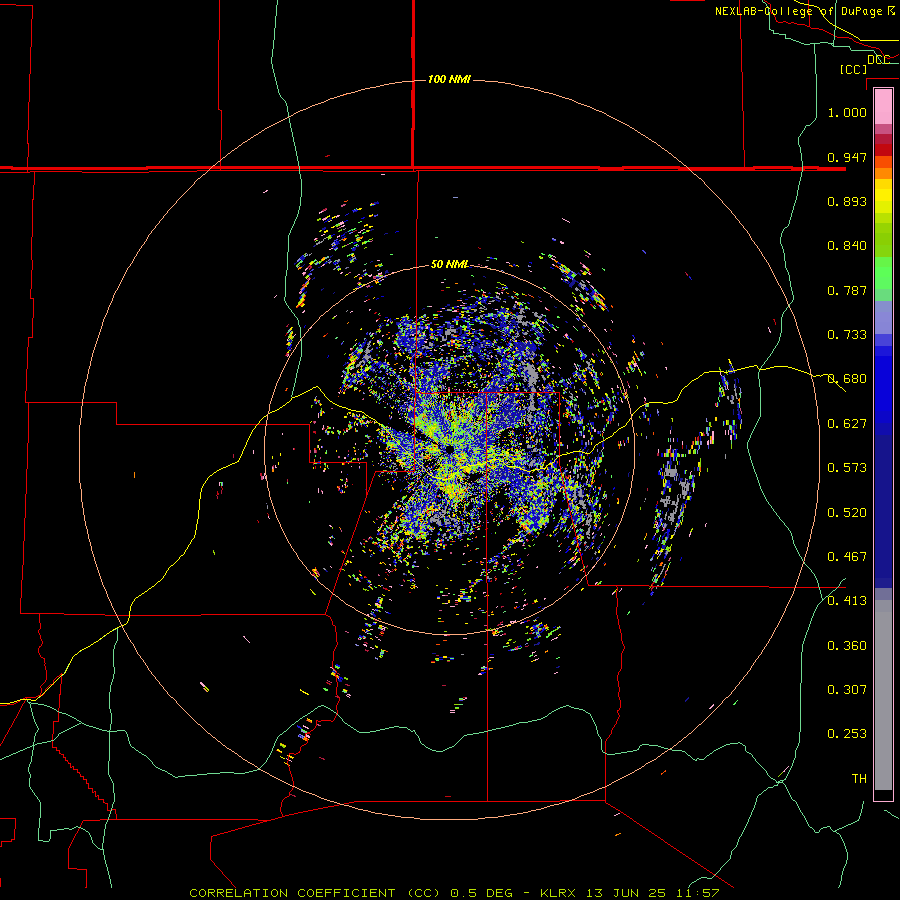Pick the pink swatch beside 1.000
This screenshot has height=900, width=900.
pos(883,107)
